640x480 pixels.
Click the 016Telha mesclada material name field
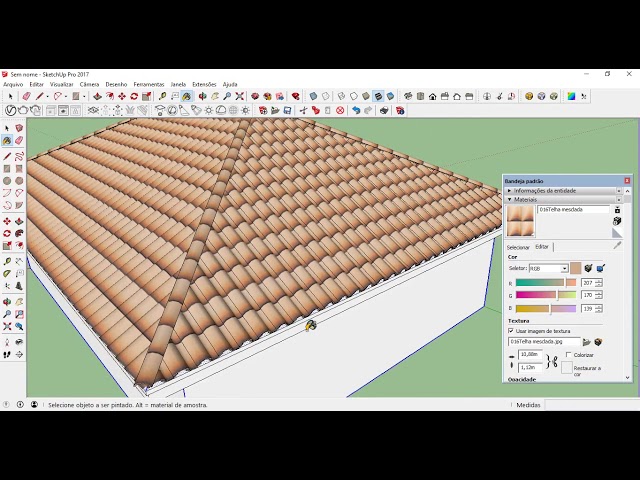tap(573, 209)
